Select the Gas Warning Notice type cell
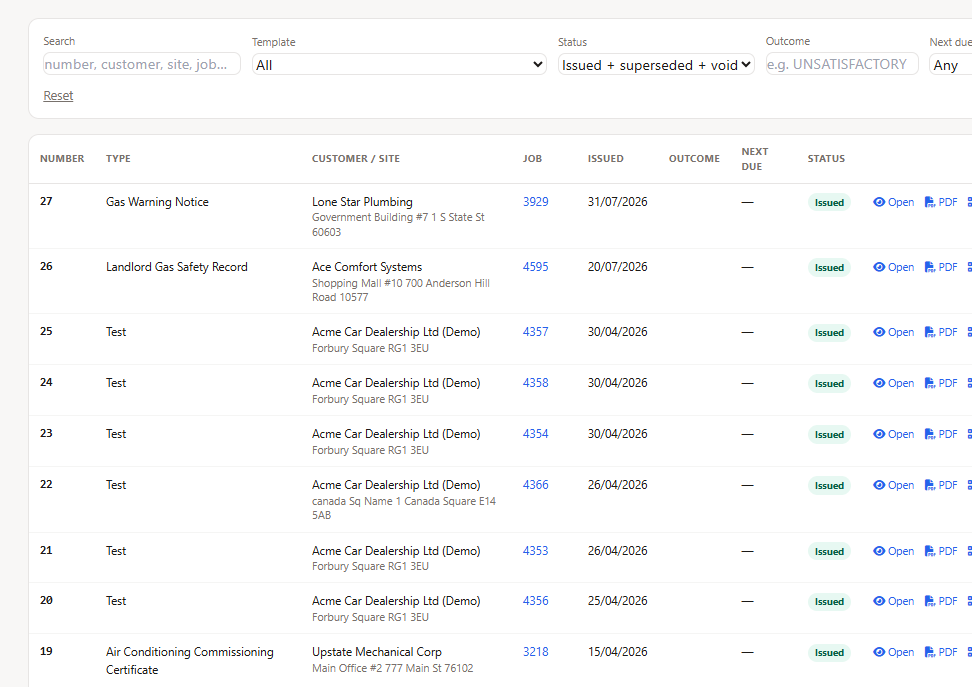Screen dimensions: 972x687 [157, 202]
